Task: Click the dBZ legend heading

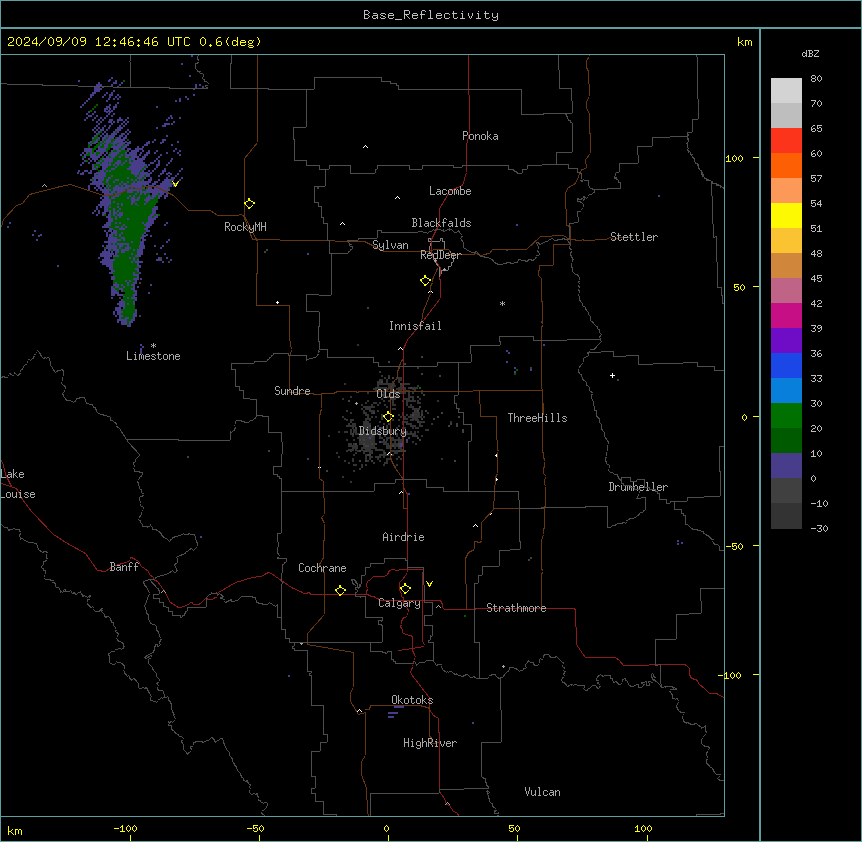Action: coord(810,53)
